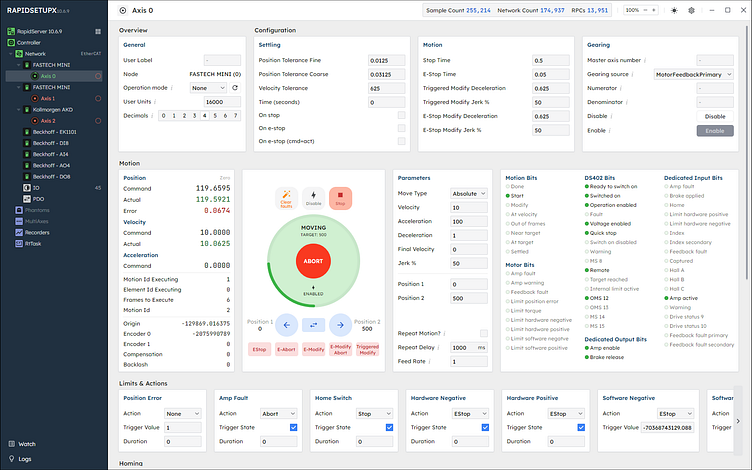Click the left arrow to Position 1
The width and height of the screenshot is (752, 470).
tap(285, 323)
